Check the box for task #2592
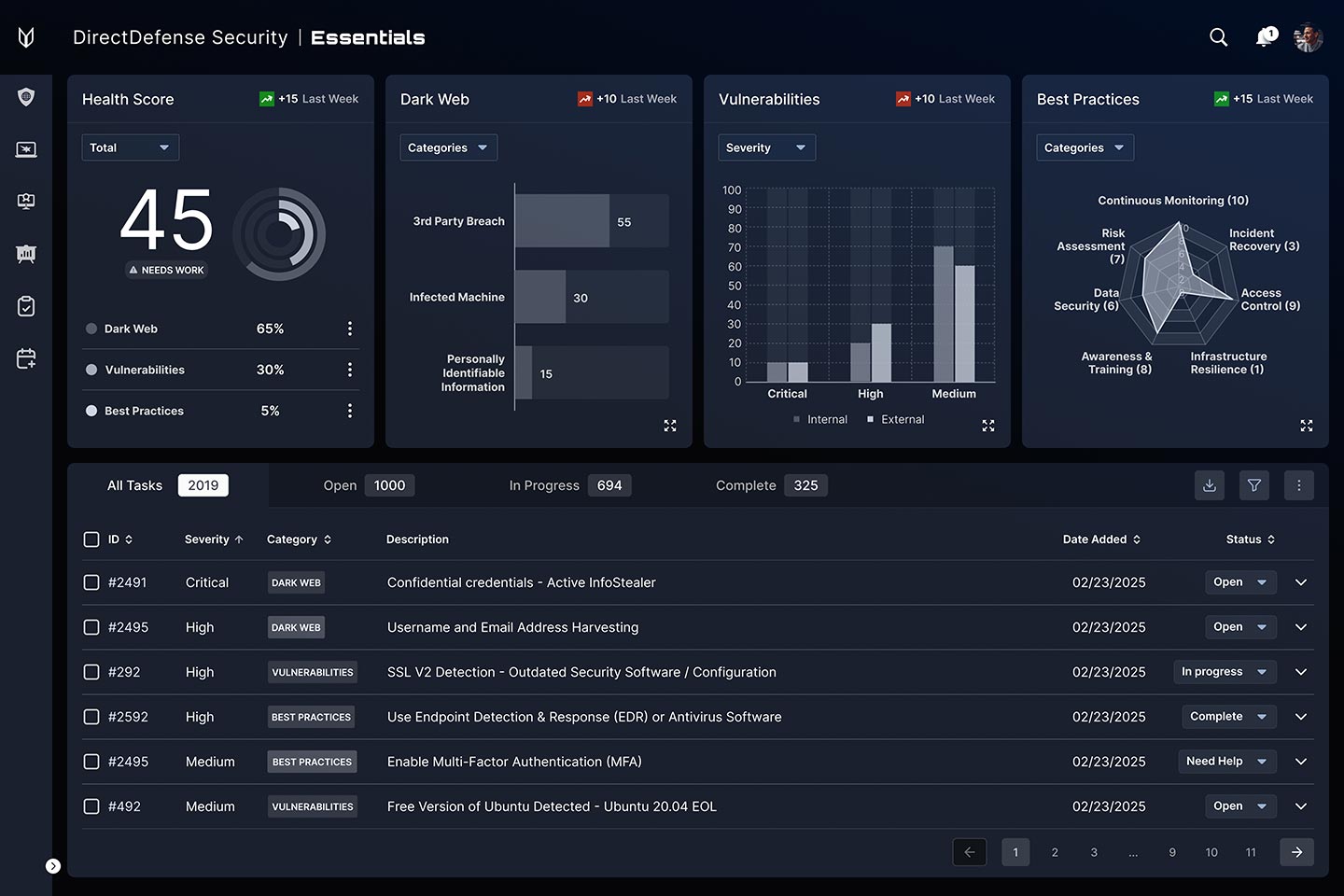 click(91, 717)
